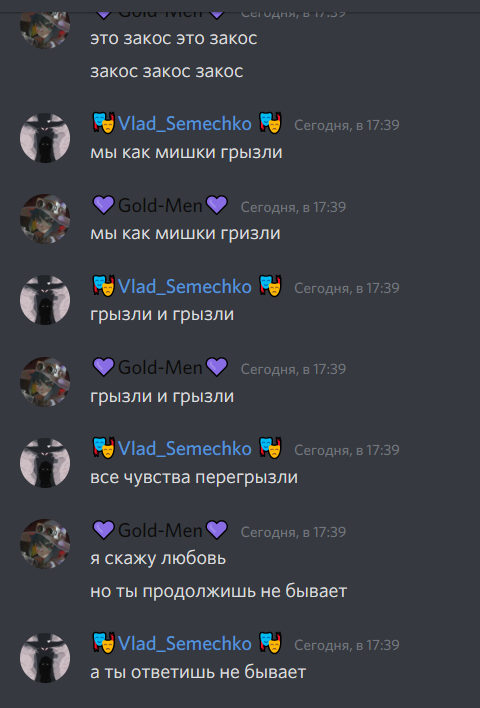The width and height of the screenshot is (480, 708).
Task: Click timestamp next to Gold-Men above "я скажу любовь"
Action: tap(293, 531)
